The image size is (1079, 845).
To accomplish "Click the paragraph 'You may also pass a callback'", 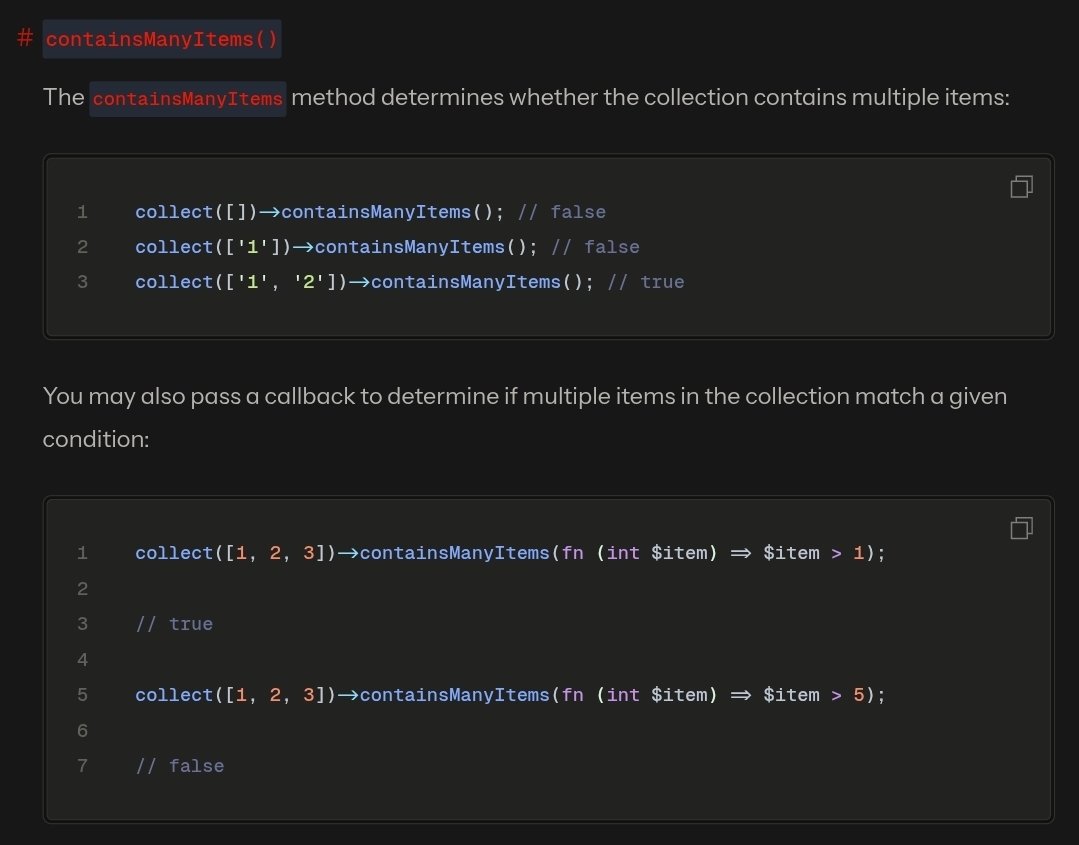I will point(525,418).
